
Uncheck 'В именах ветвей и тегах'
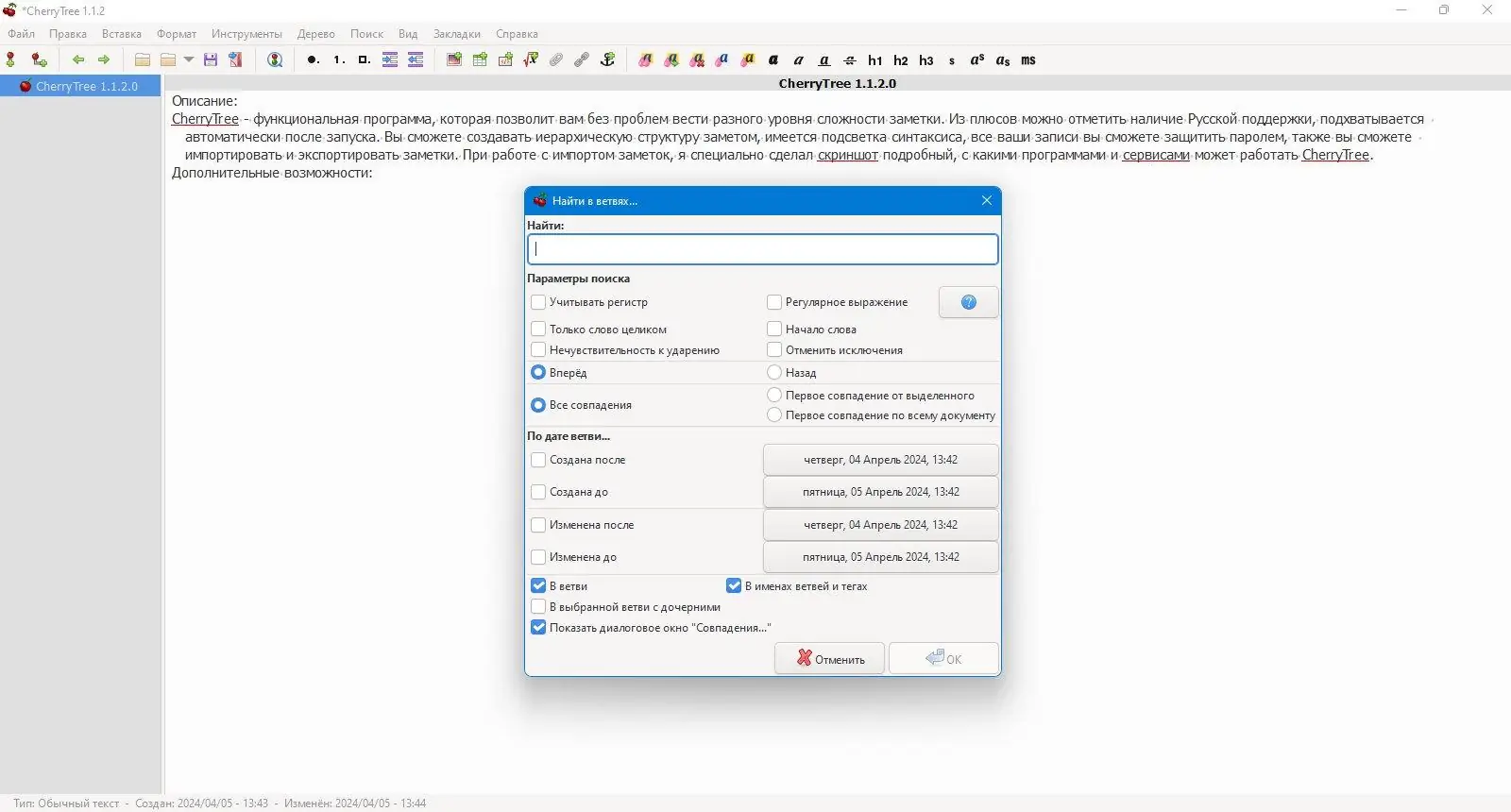(734, 585)
